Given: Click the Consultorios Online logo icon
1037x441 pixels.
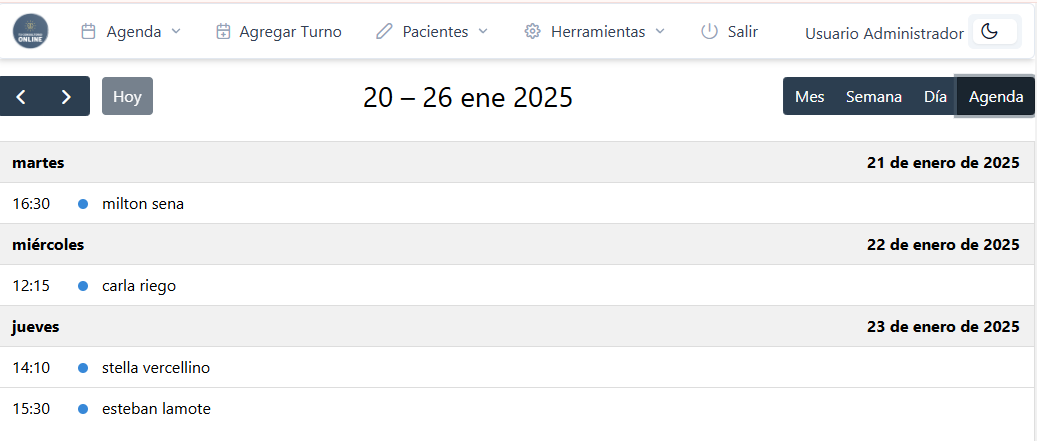Looking at the screenshot, I should (30, 31).
